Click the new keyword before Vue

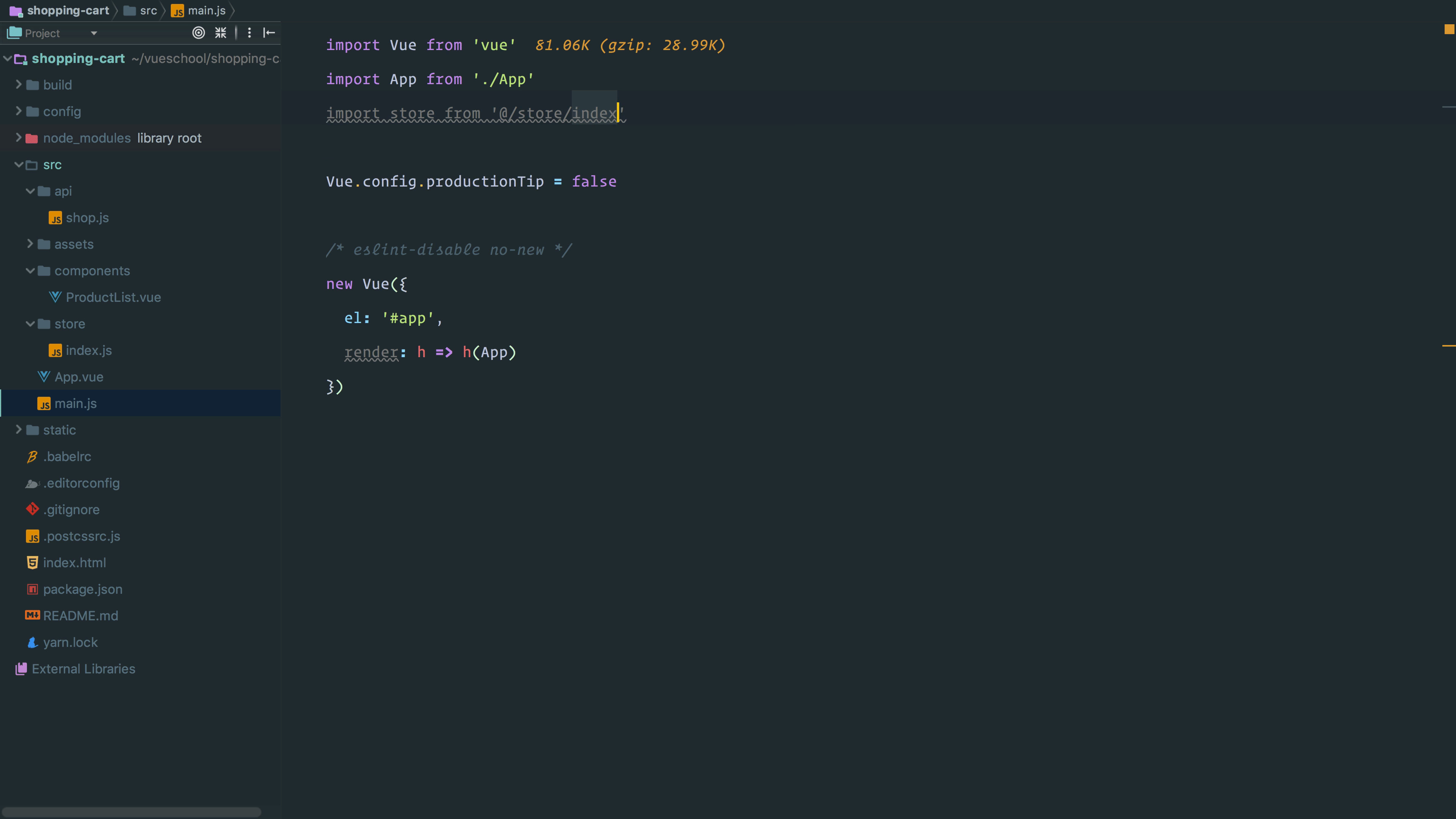click(339, 284)
